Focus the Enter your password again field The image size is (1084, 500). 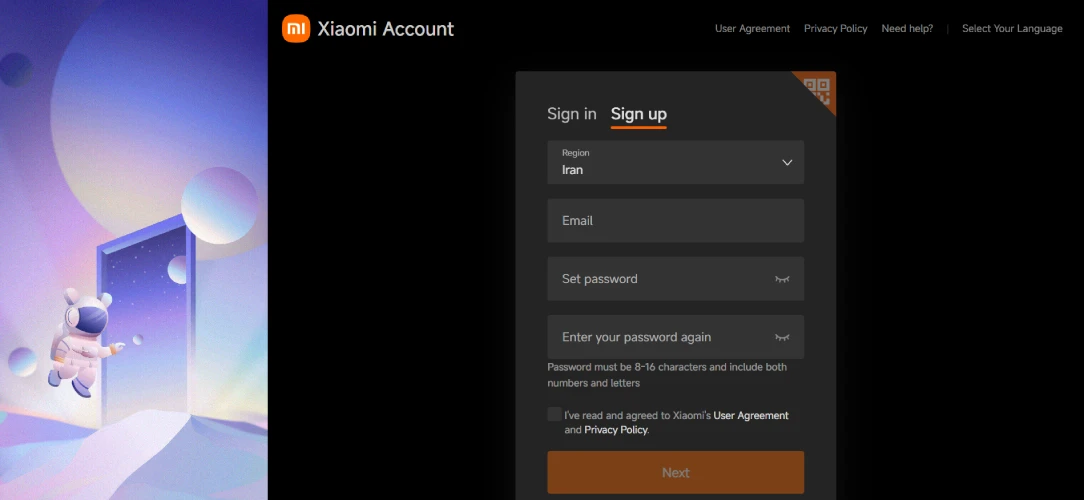[x=660, y=338]
